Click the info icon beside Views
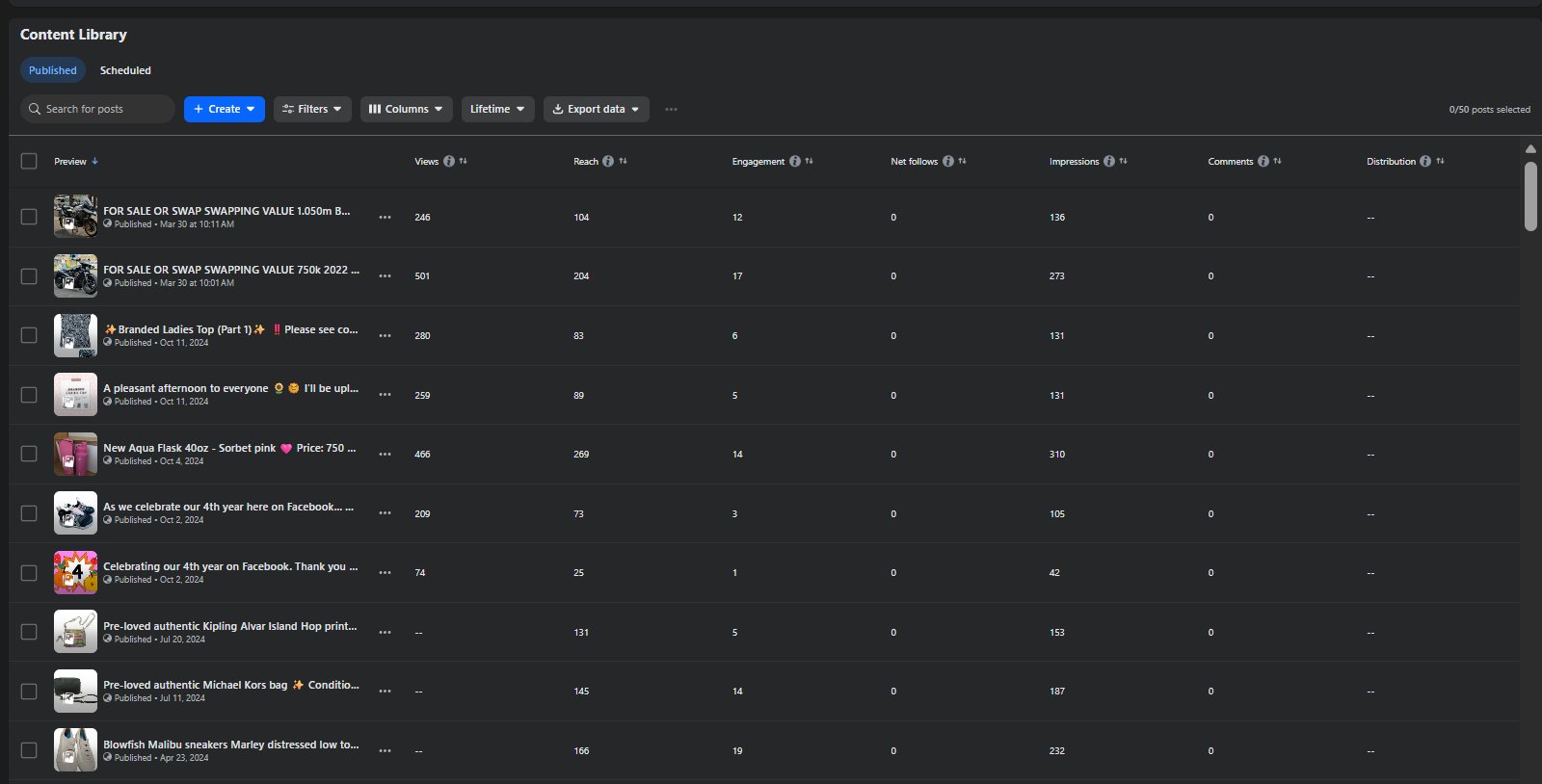The image size is (1542, 784). [x=449, y=162]
